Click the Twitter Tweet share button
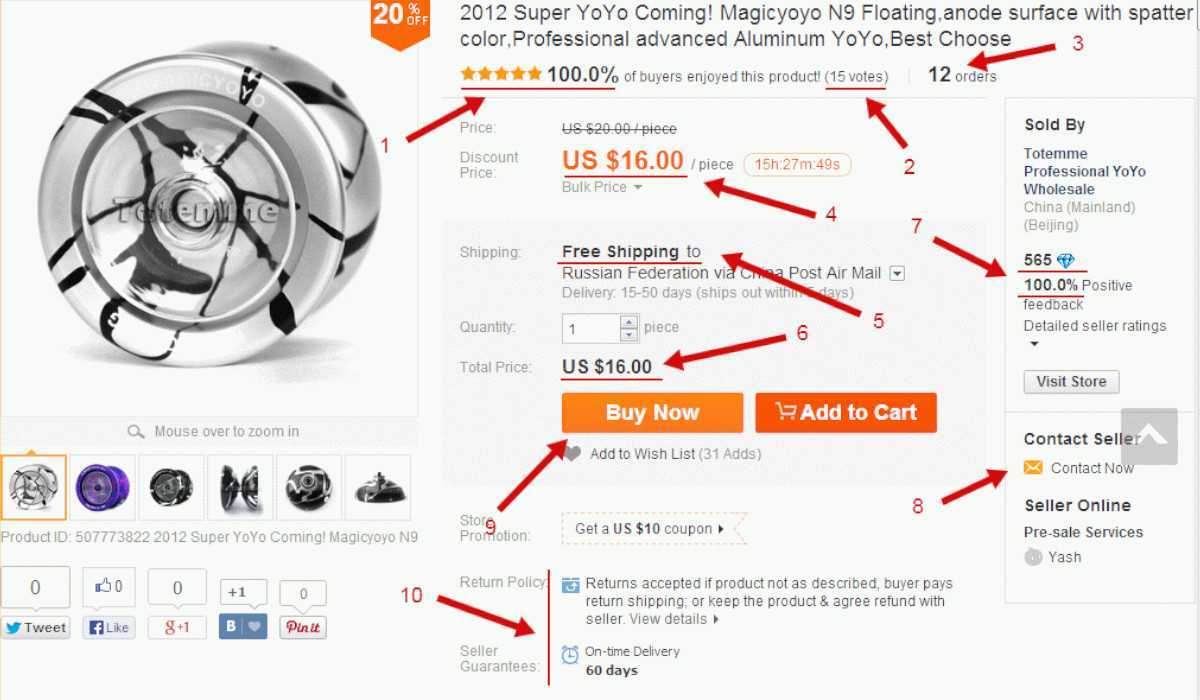Image resolution: width=1200 pixels, height=700 pixels. click(x=35, y=628)
